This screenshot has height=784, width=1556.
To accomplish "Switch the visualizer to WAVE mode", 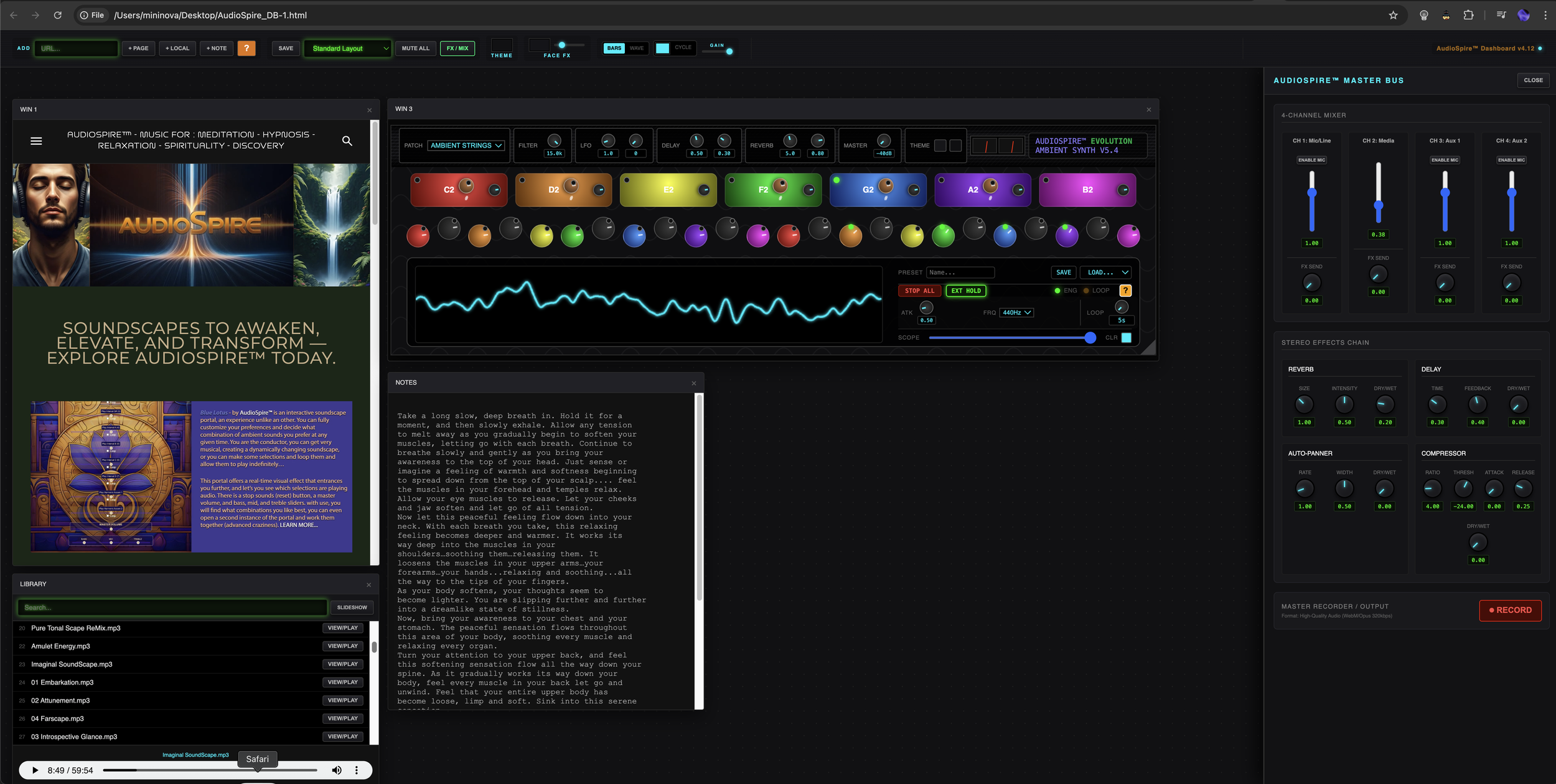I will tap(636, 47).
